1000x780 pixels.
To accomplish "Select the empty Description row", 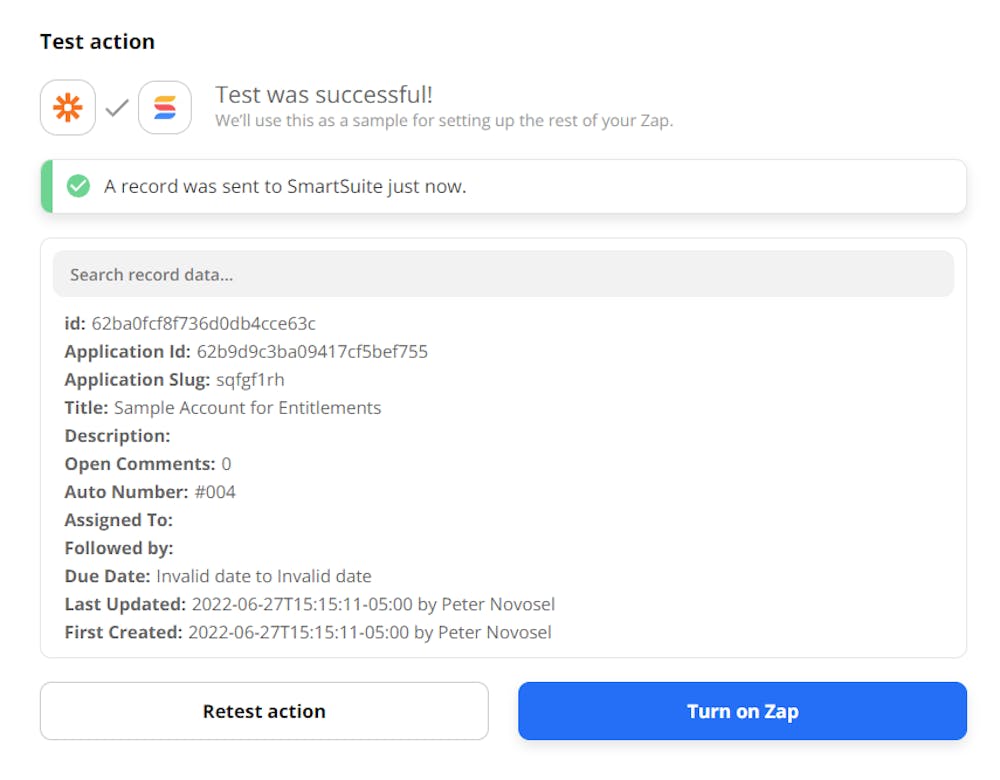I will tap(118, 436).
